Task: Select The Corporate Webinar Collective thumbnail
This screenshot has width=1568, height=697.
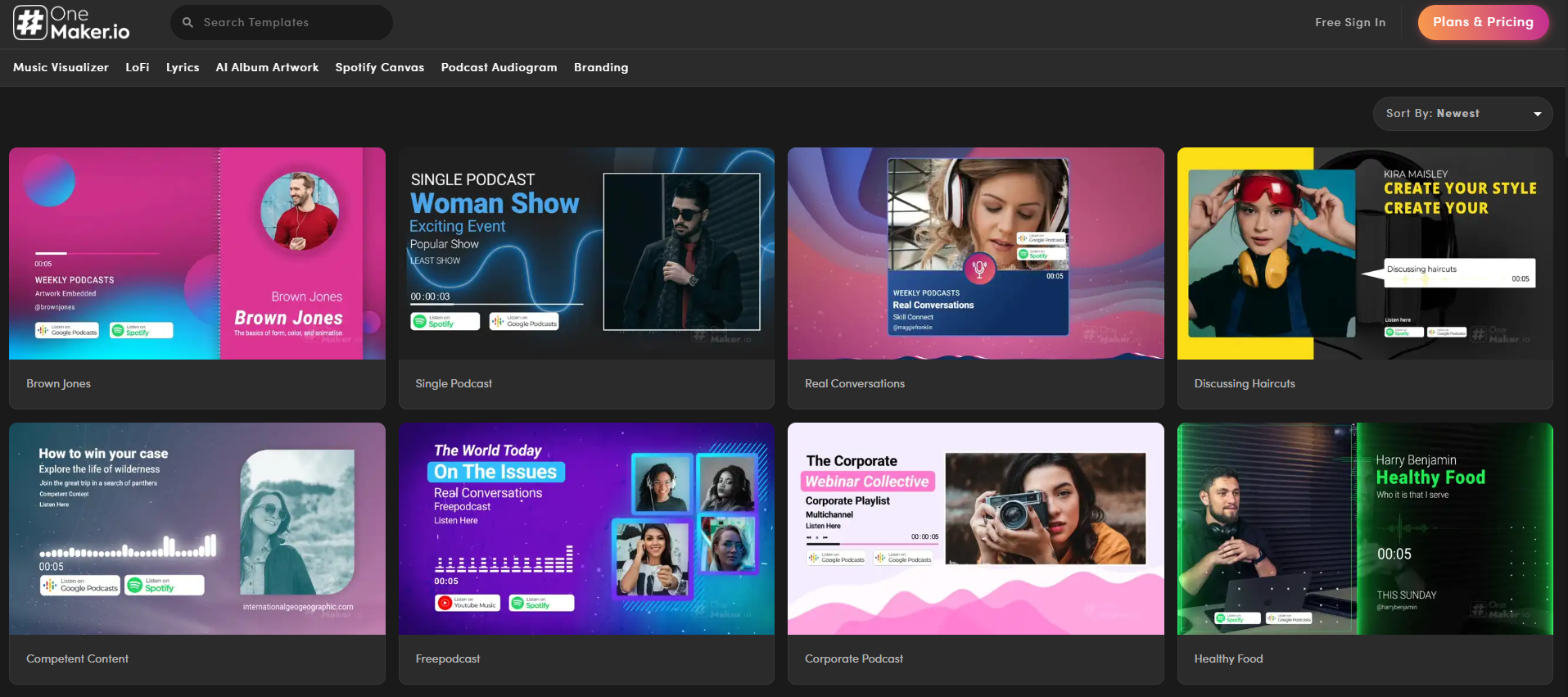Action: coord(976,528)
